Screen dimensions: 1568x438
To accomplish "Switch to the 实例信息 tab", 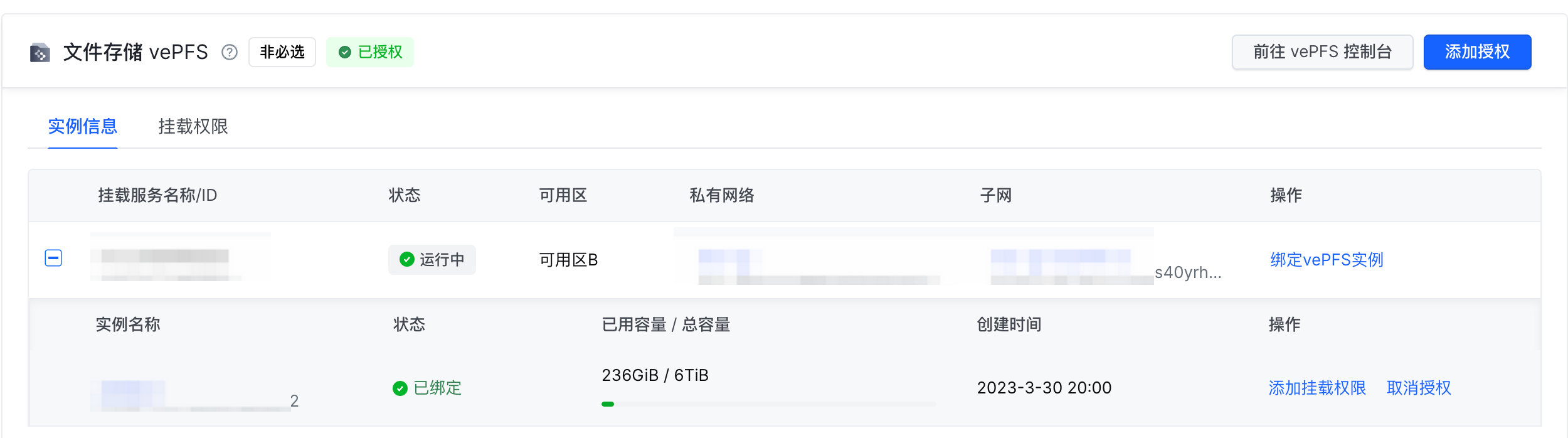I will 83,127.
